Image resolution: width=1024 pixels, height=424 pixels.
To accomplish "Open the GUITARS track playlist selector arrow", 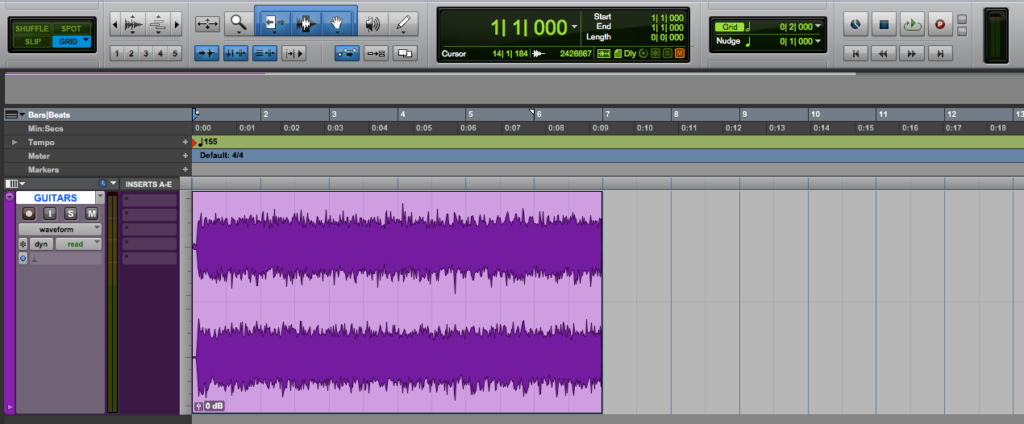I will [x=100, y=197].
